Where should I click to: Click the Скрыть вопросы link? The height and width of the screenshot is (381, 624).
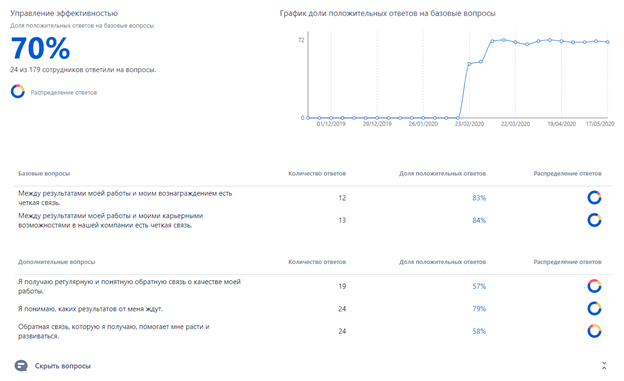pos(62,366)
